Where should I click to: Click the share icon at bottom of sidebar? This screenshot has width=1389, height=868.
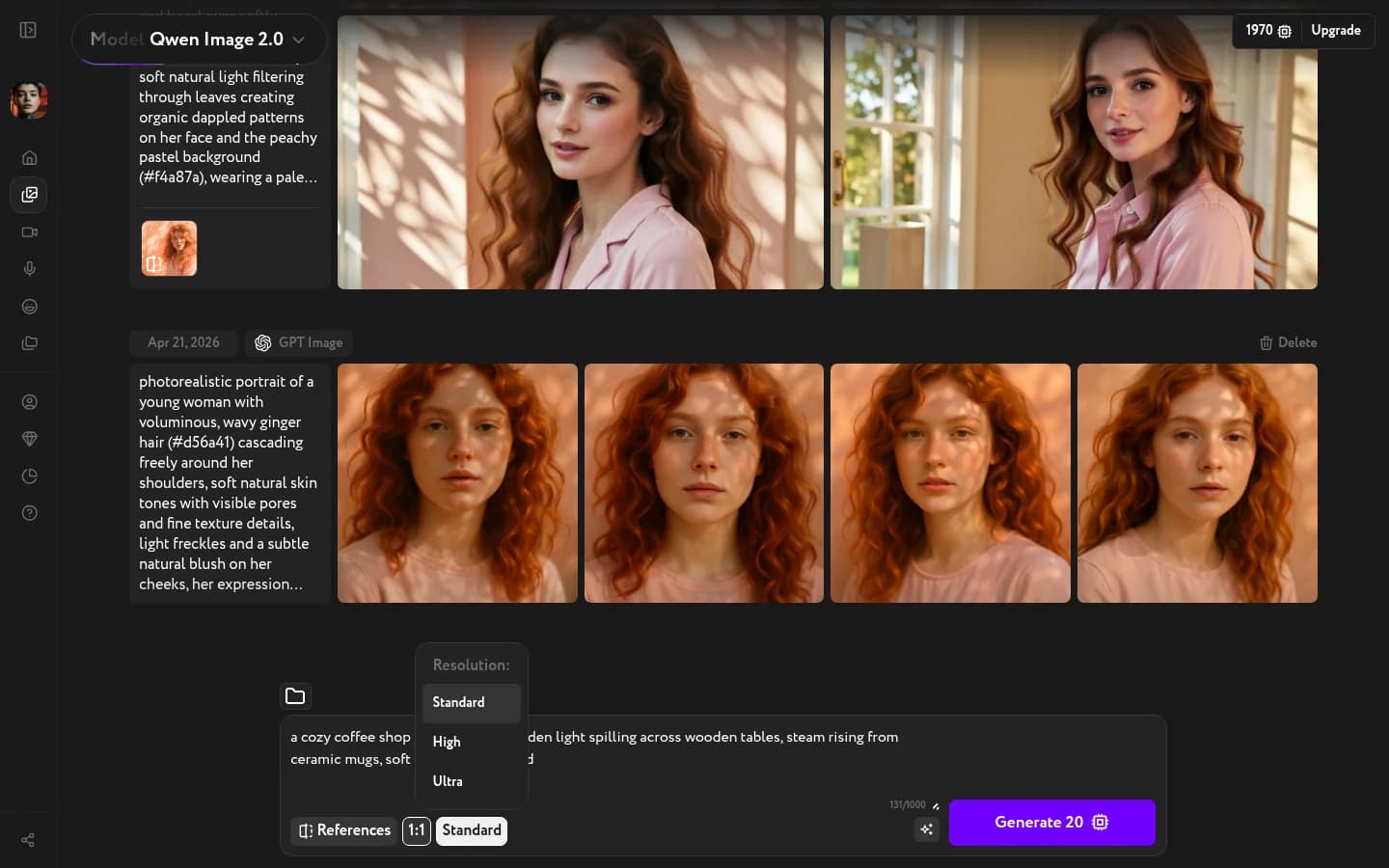tap(27, 840)
